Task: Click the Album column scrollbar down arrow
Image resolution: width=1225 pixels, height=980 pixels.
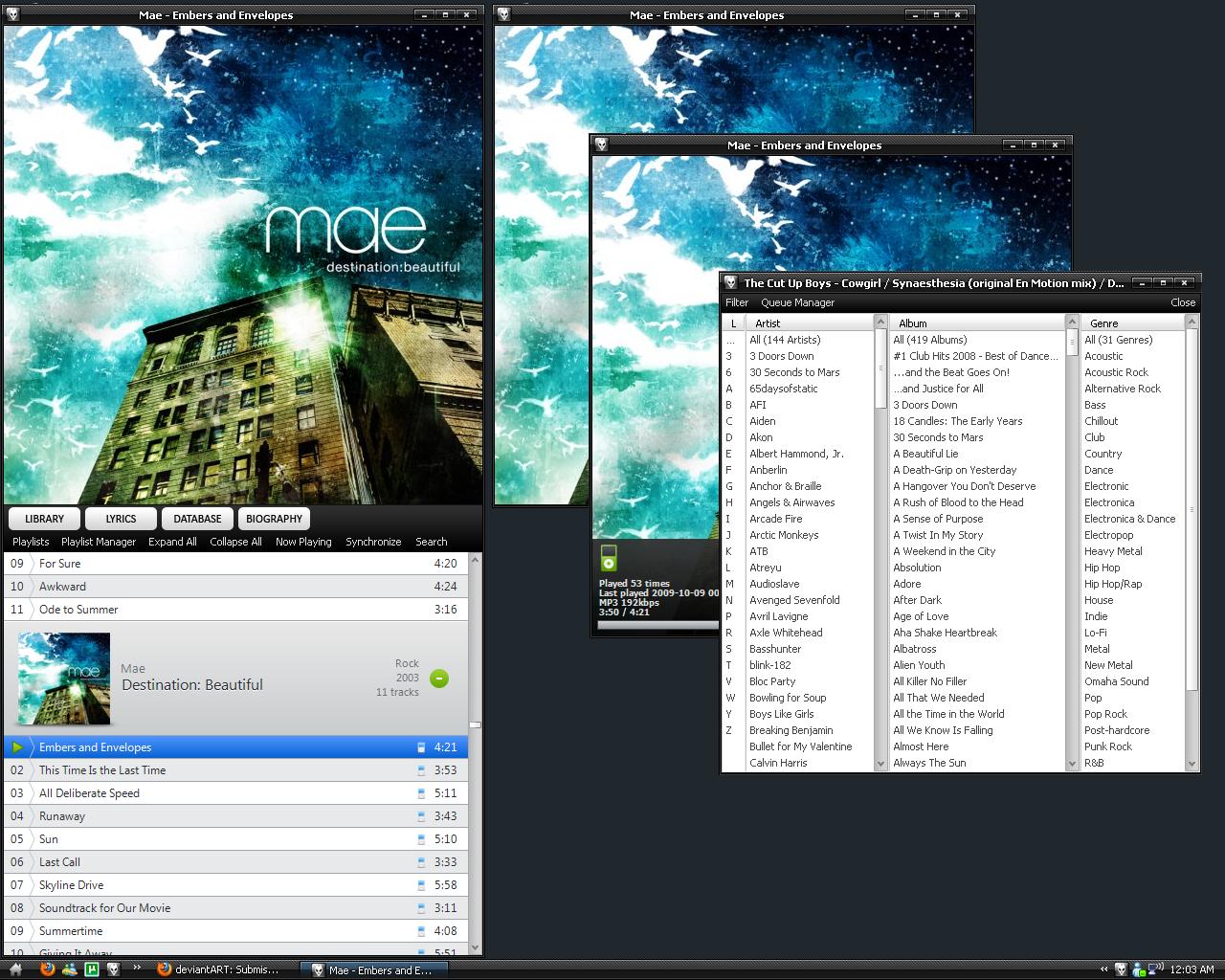Action: pyautogui.click(x=1072, y=764)
